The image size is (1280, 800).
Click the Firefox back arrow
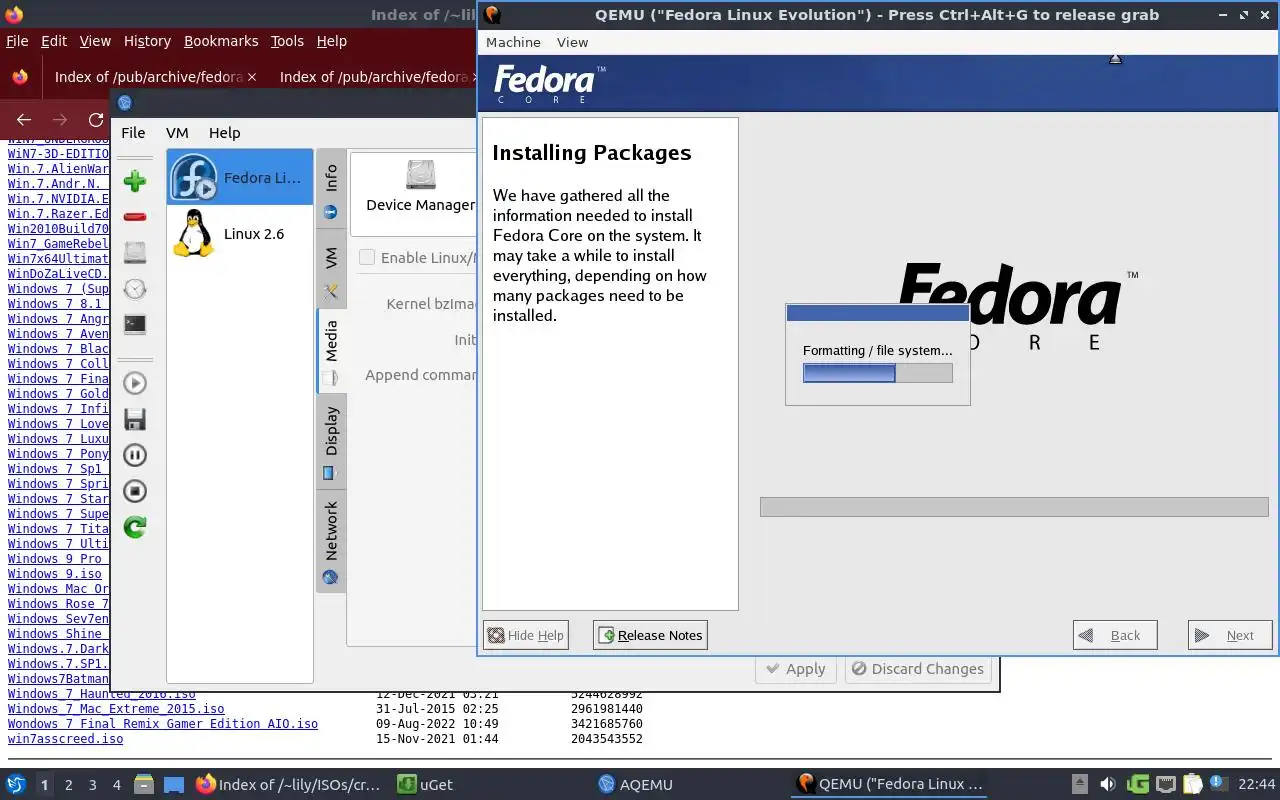tap(24, 119)
